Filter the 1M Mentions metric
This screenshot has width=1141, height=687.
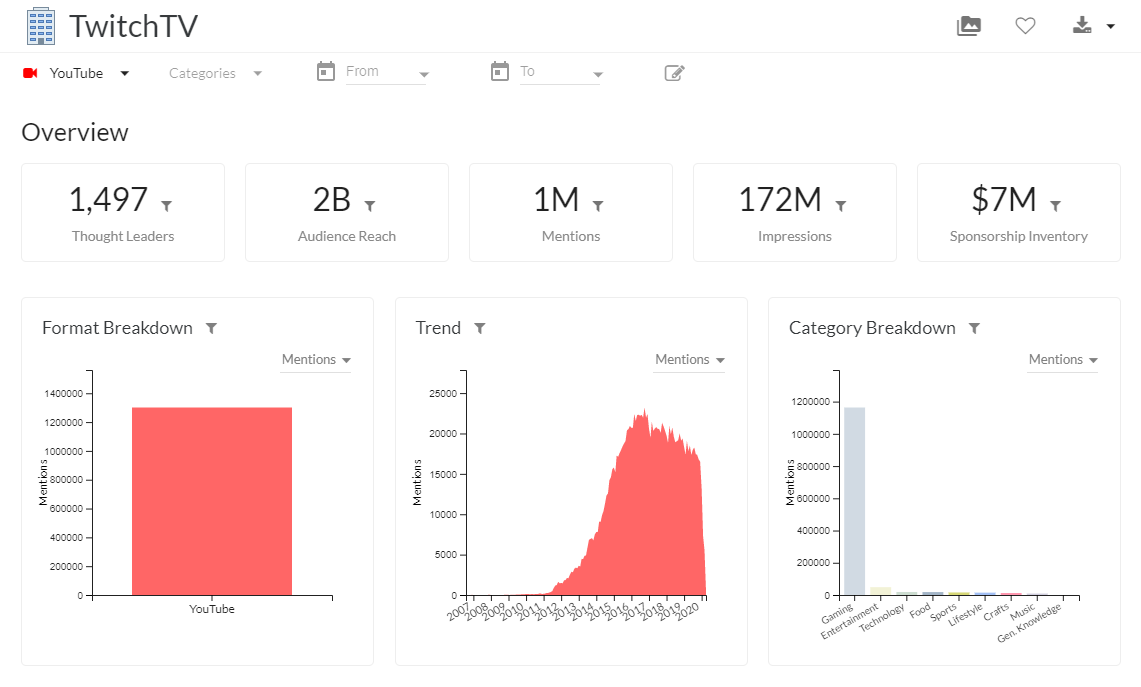(x=598, y=206)
